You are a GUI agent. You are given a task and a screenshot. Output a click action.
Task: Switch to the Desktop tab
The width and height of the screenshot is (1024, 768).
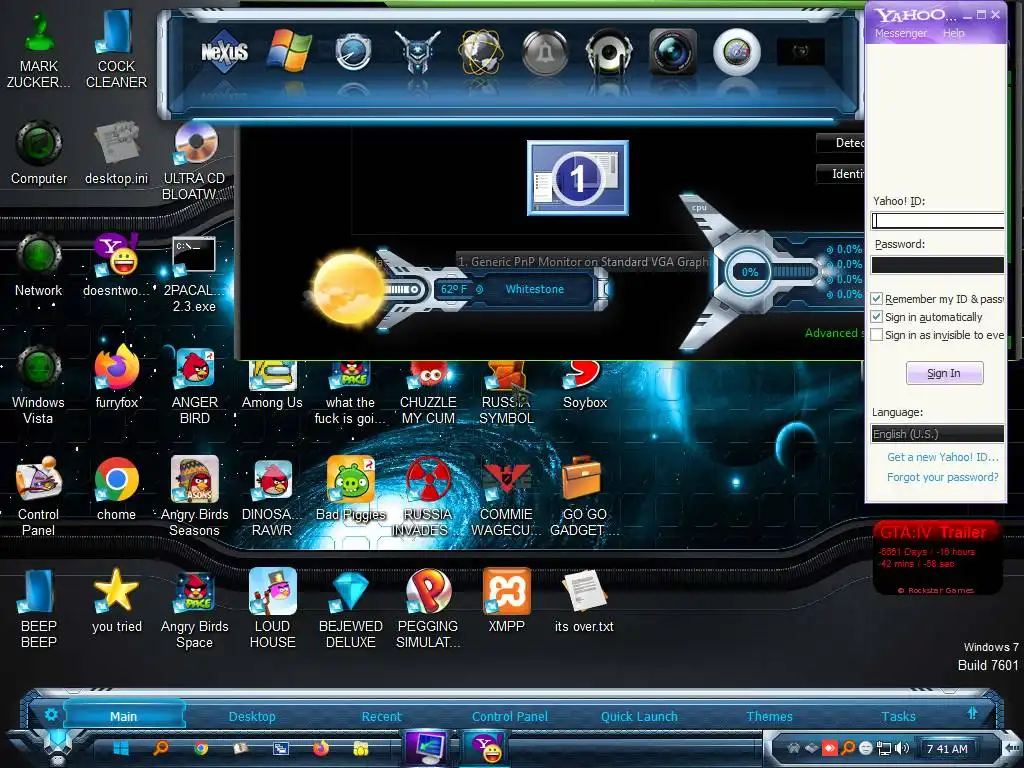click(x=252, y=716)
